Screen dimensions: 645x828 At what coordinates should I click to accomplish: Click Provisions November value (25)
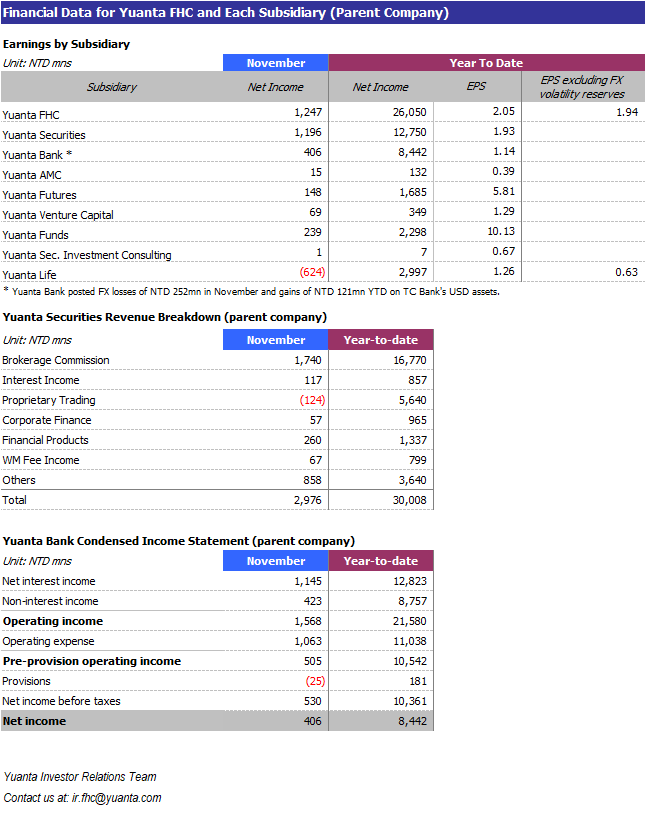[x=315, y=681]
